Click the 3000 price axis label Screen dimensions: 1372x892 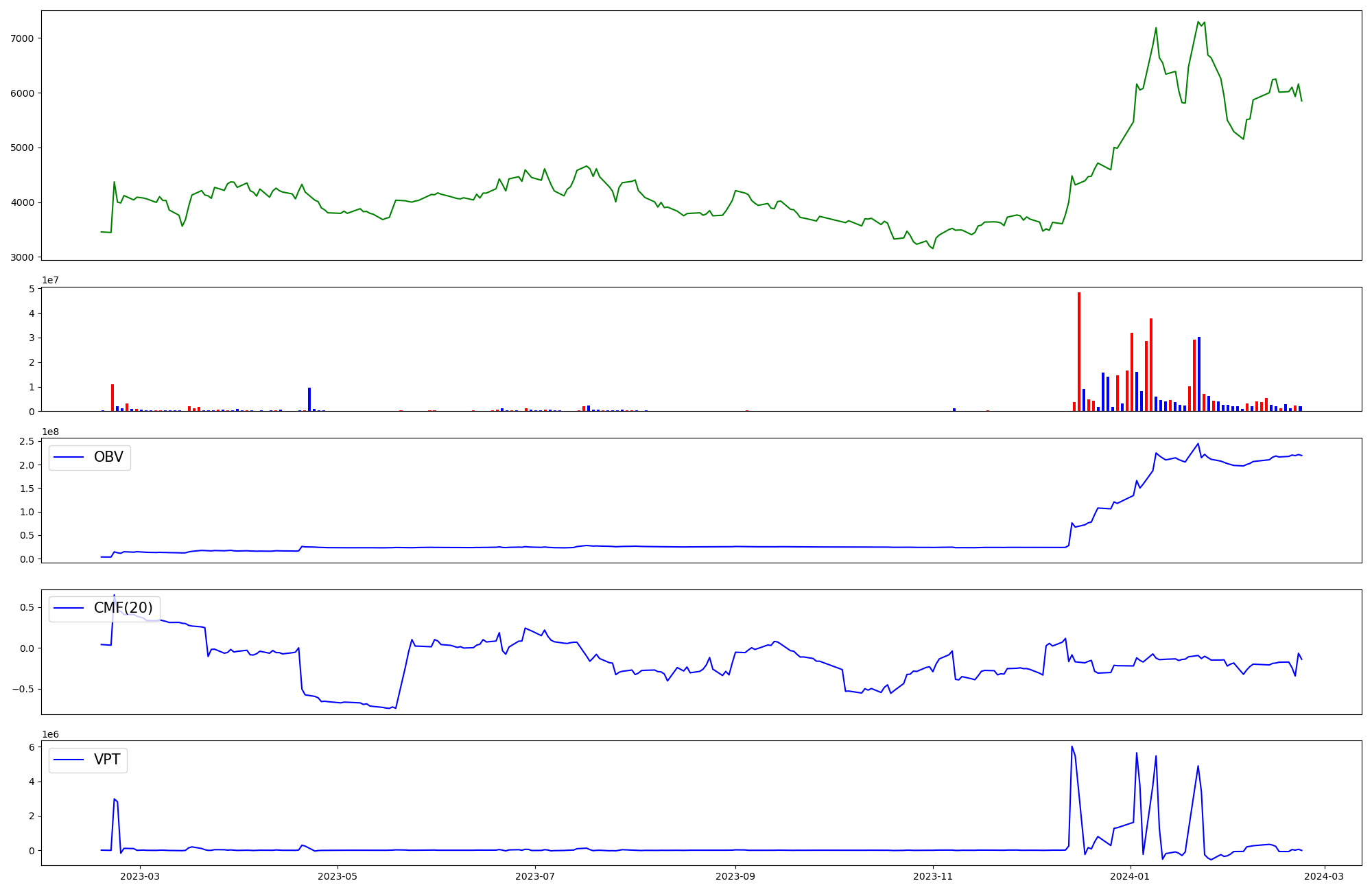(x=22, y=257)
